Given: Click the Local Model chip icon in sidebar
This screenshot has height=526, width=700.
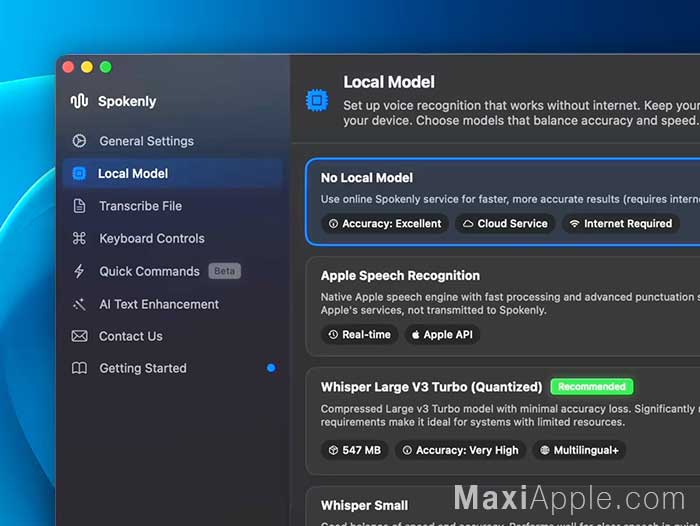Looking at the screenshot, I should coord(79,173).
